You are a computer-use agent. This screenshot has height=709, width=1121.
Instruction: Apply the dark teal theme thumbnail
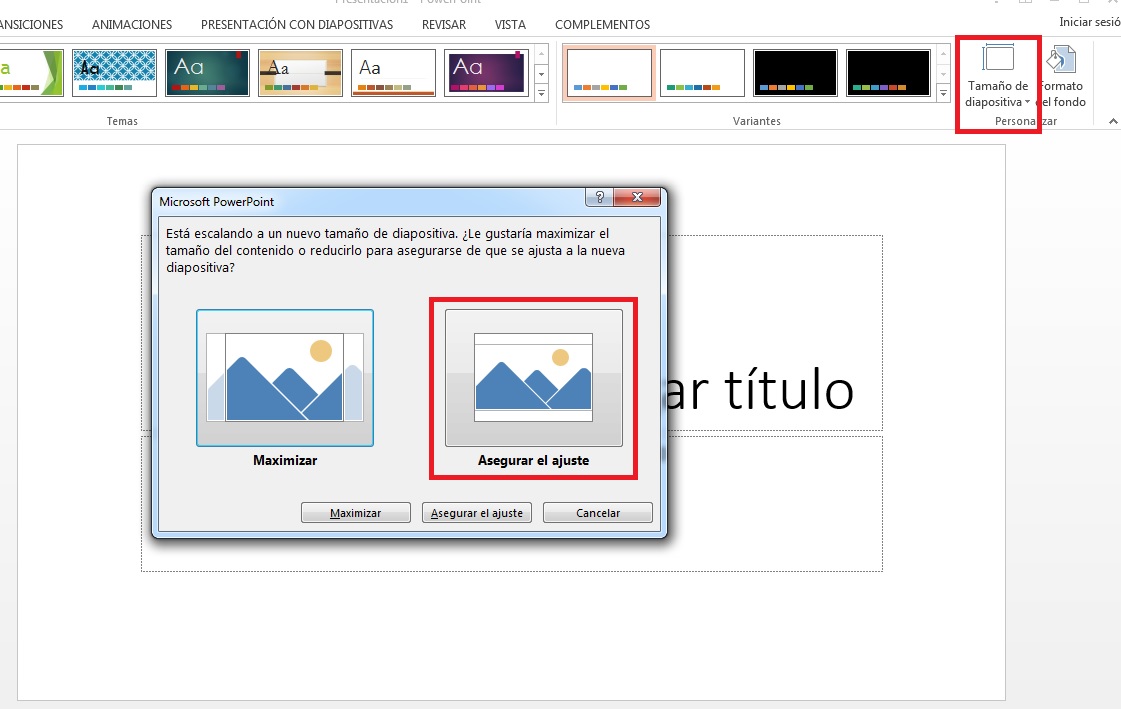click(x=207, y=73)
